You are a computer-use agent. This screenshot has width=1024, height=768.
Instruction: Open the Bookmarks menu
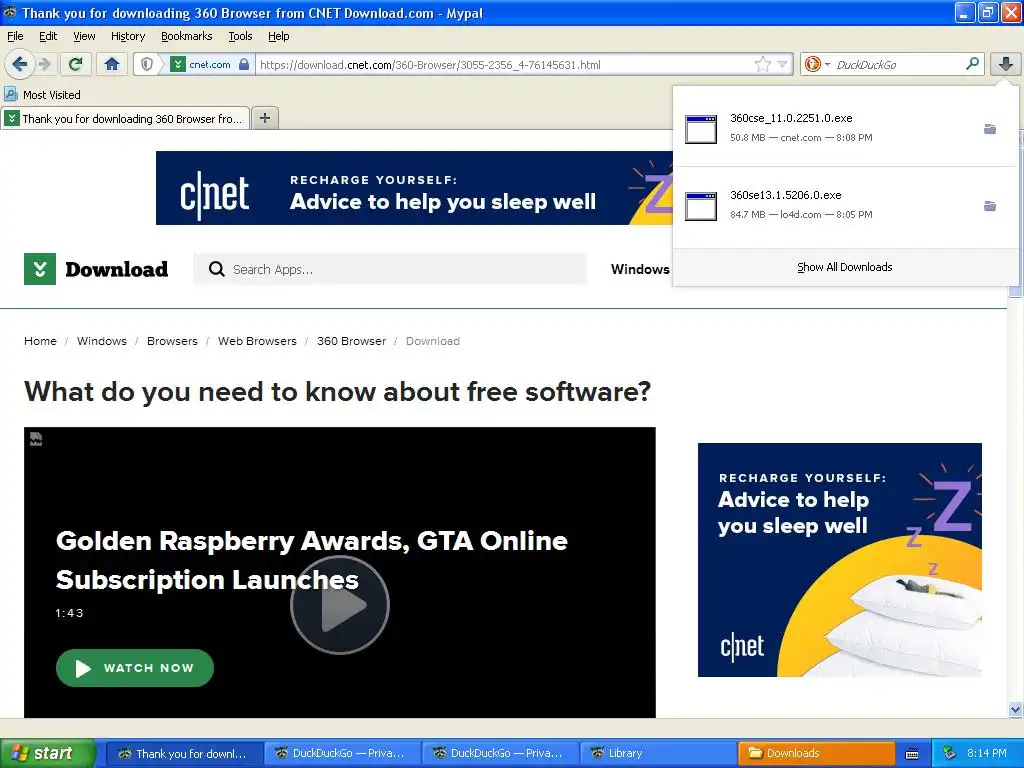pyautogui.click(x=186, y=36)
